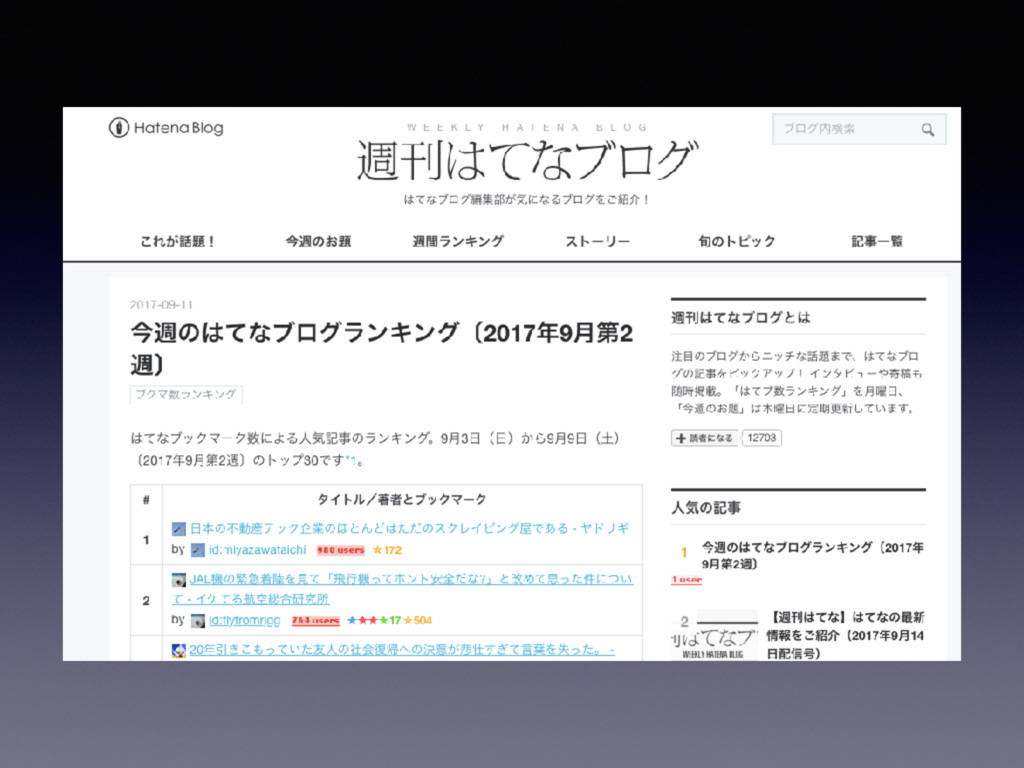The width and height of the screenshot is (1024, 768).
Task: Open the id:miyazawataichi profile link
Action: (257, 550)
